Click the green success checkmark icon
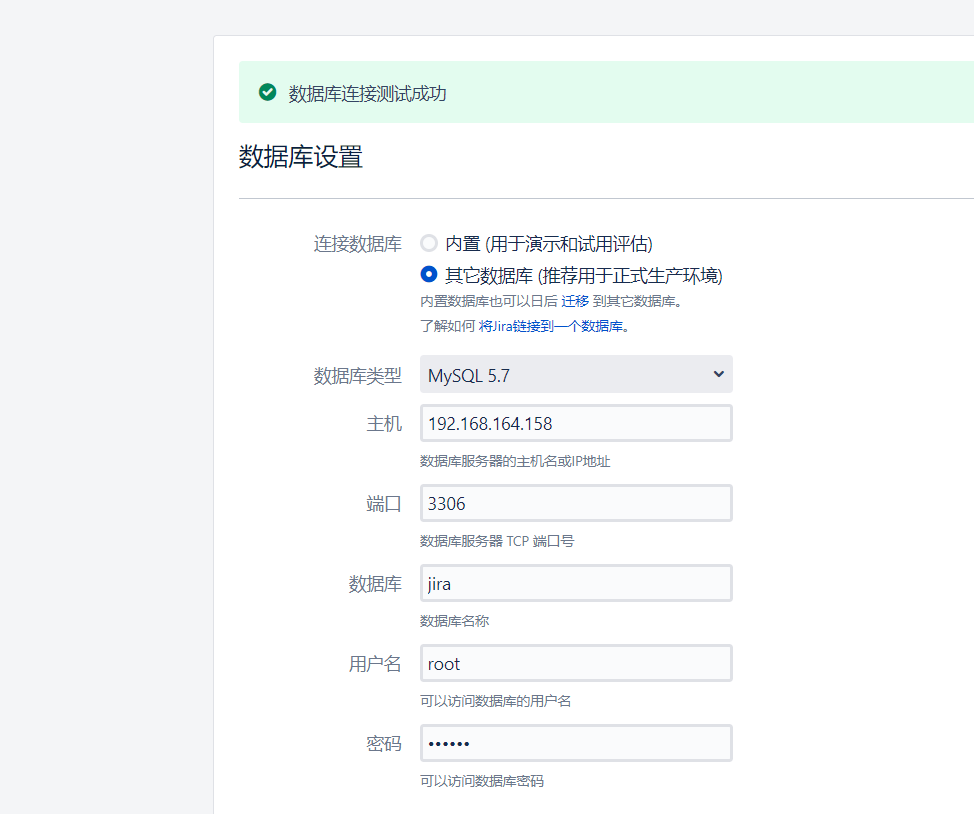 [267, 92]
